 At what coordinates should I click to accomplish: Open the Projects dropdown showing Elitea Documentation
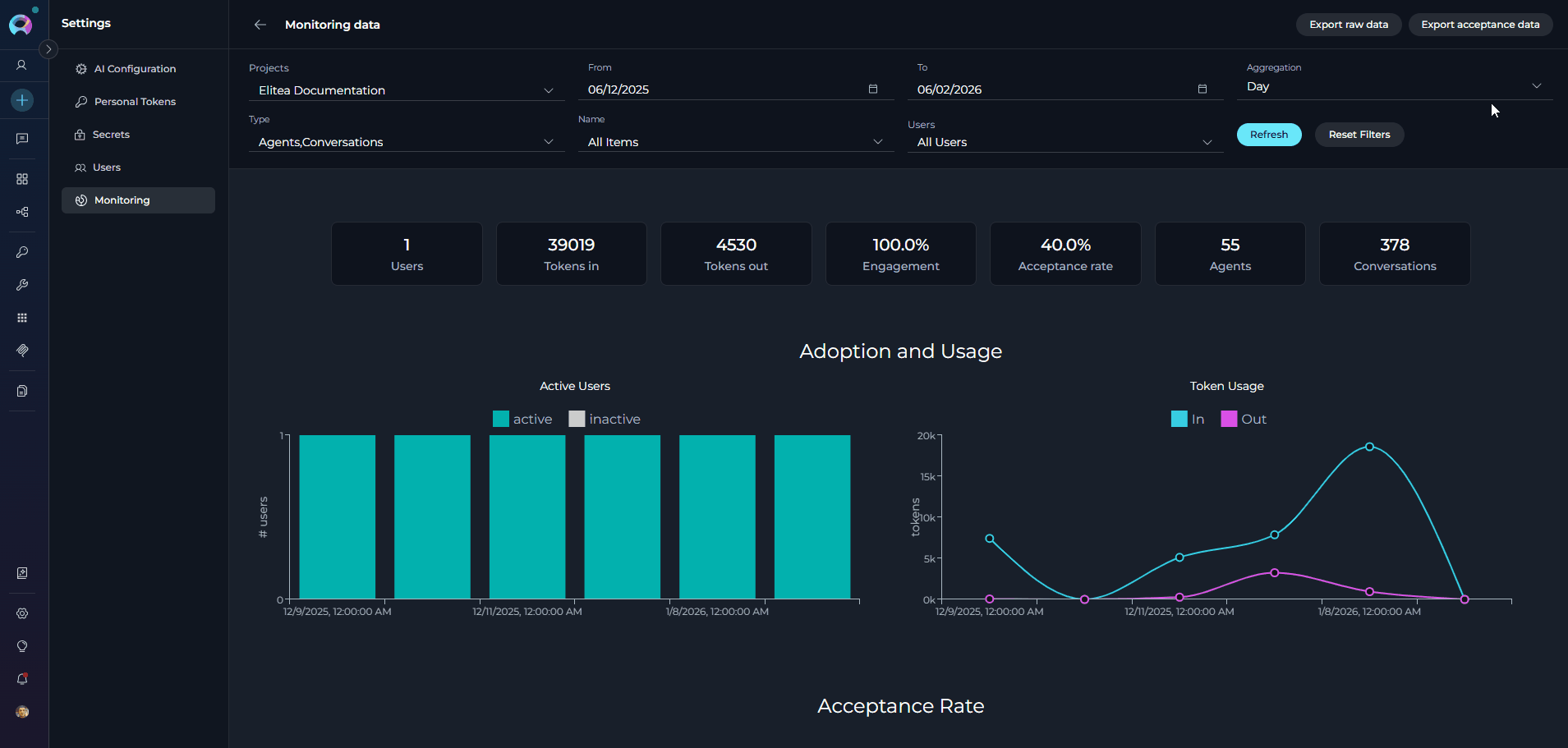coord(406,90)
